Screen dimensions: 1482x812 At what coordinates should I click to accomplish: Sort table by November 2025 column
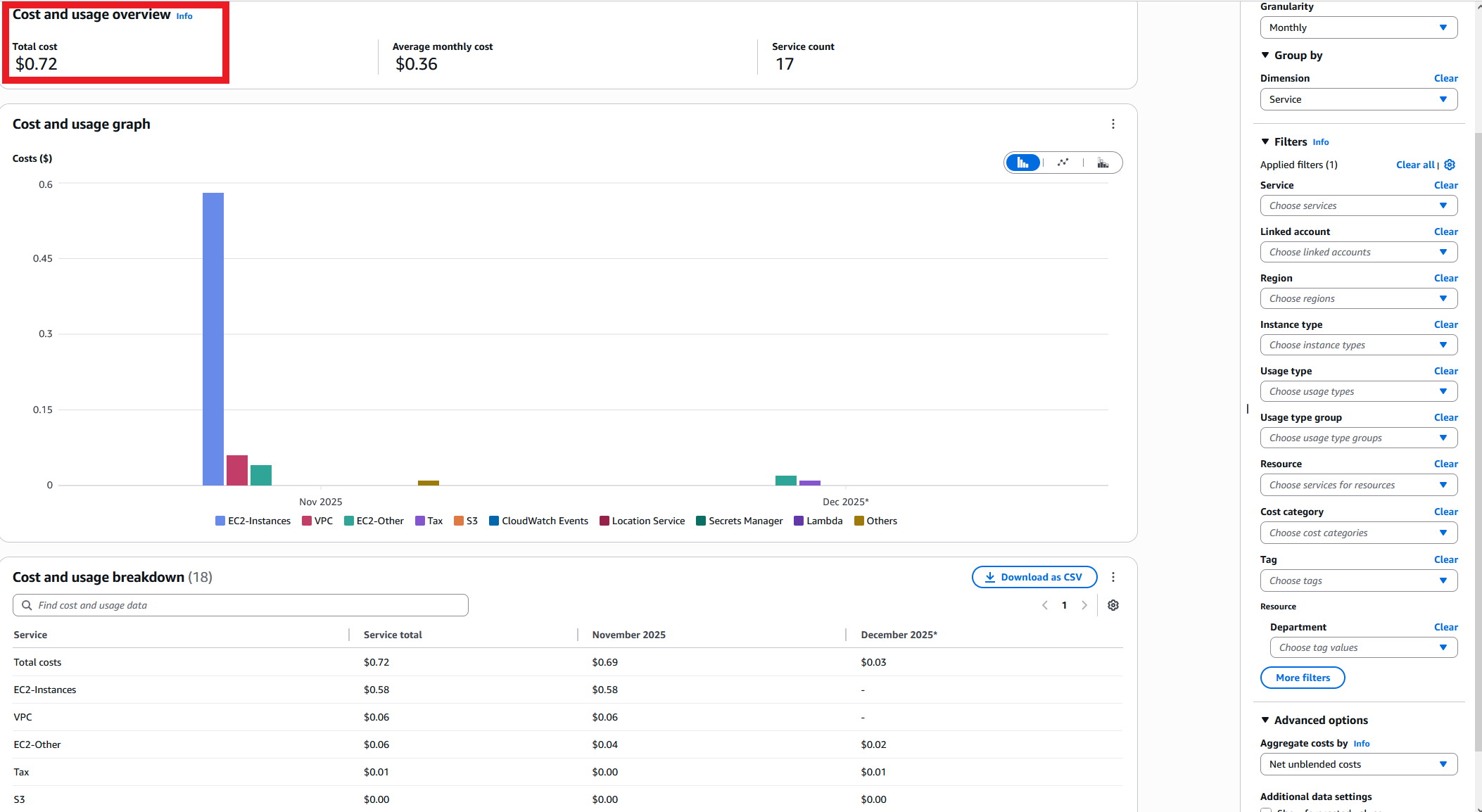pos(628,635)
